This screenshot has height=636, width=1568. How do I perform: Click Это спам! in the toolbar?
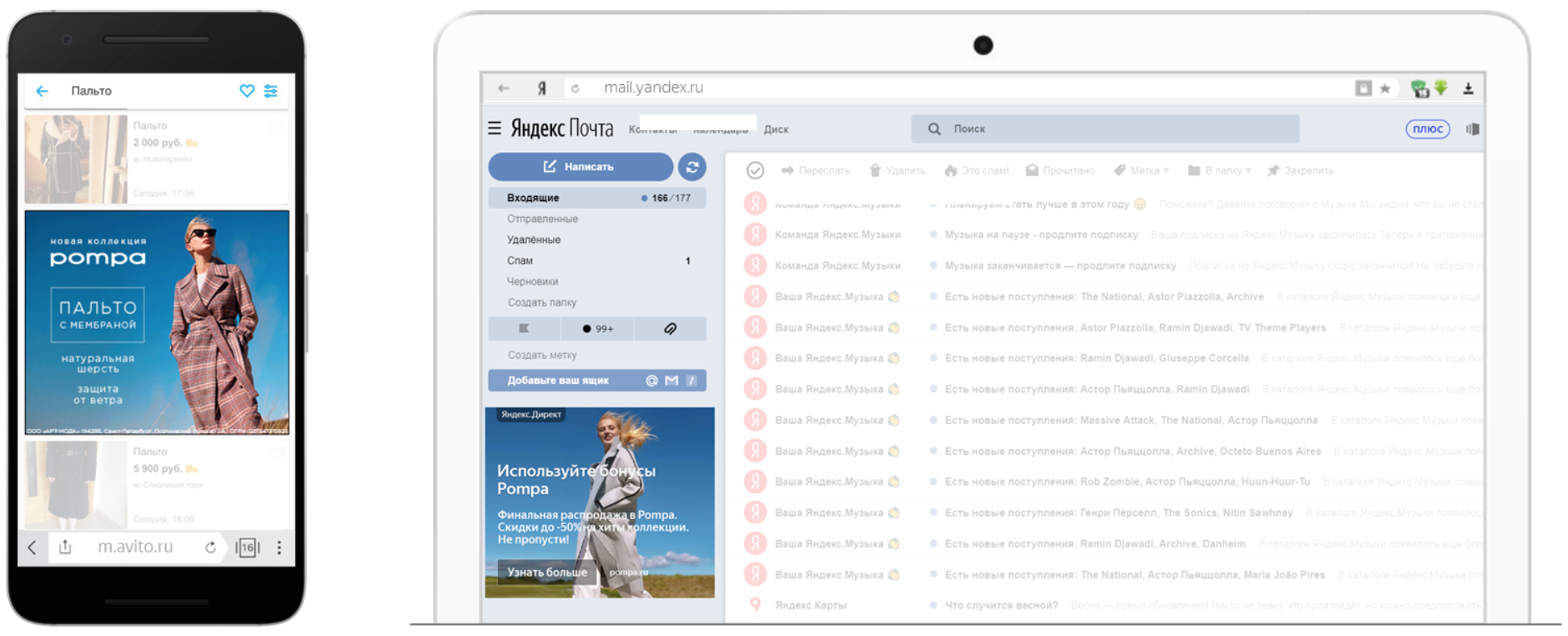click(976, 170)
